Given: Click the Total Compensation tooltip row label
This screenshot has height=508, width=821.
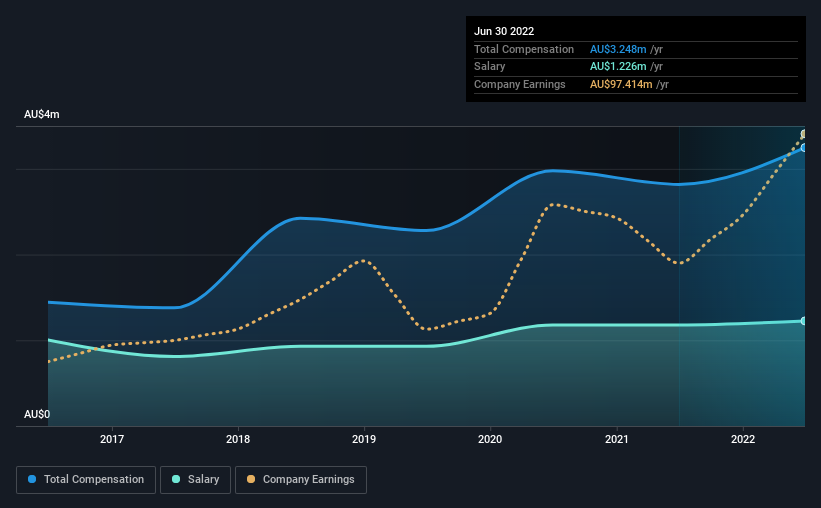Looking at the screenshot, I should [524, 49].
